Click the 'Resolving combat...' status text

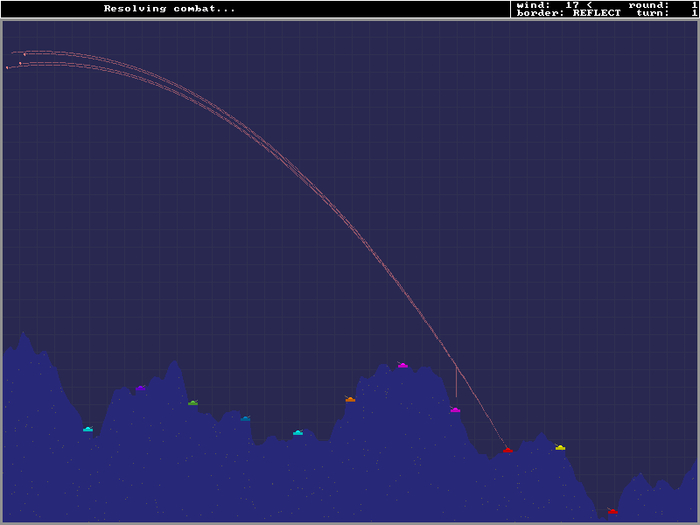coord(170,9)
